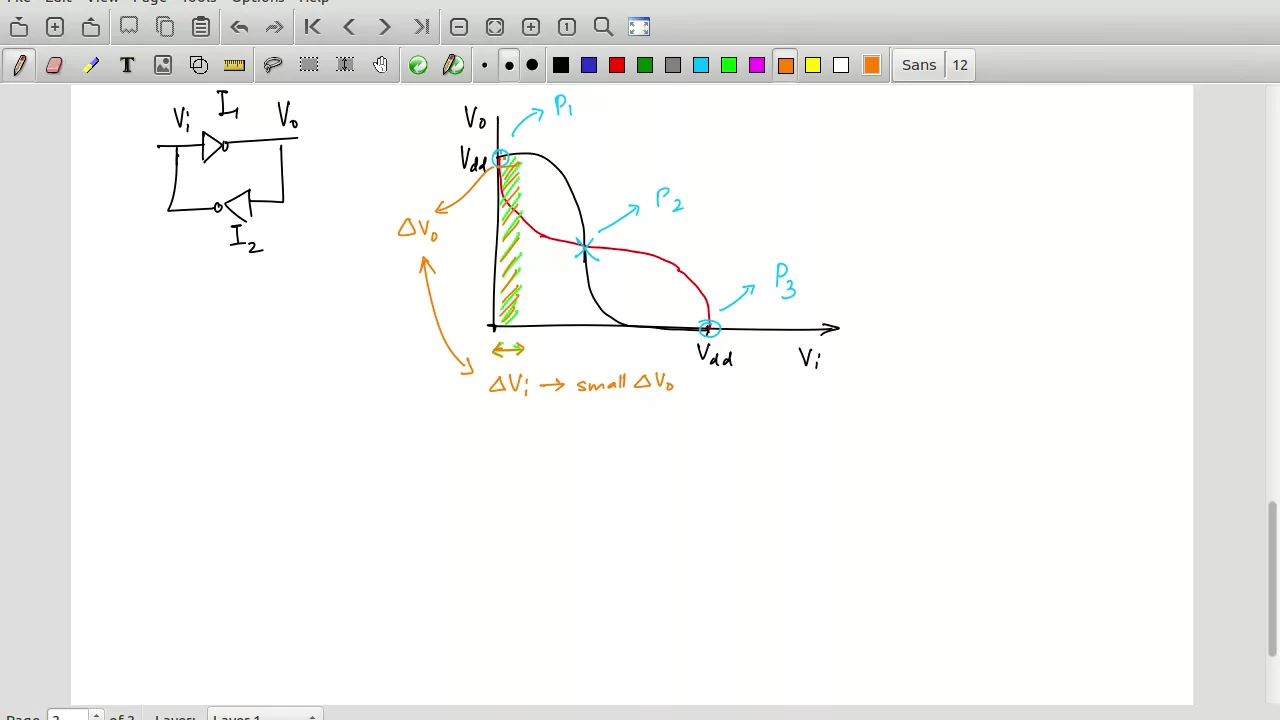
Task: Jump to the first page
Action: pos(313,27)
